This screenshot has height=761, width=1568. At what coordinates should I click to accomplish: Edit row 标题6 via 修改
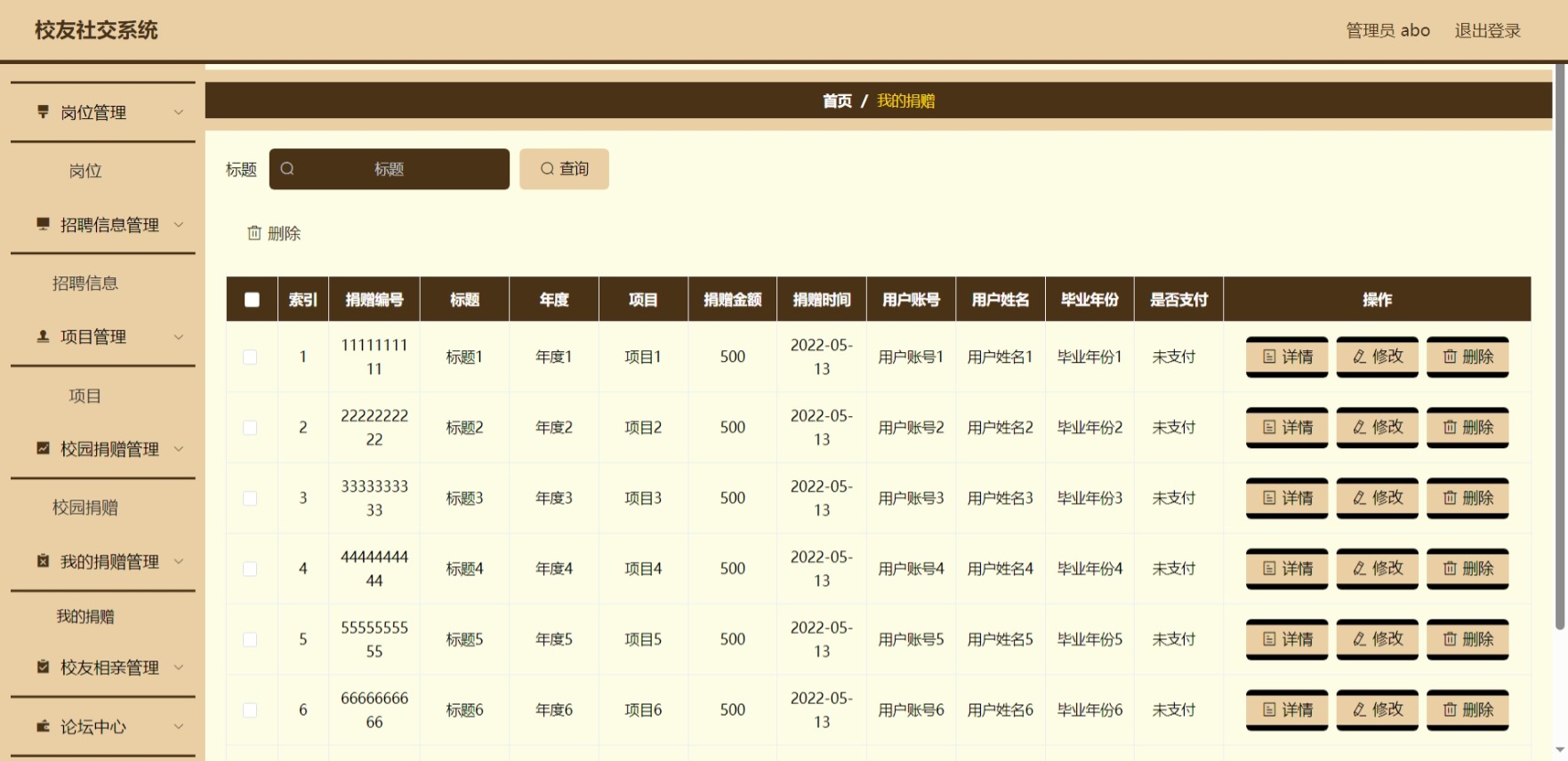point(1377,709)
